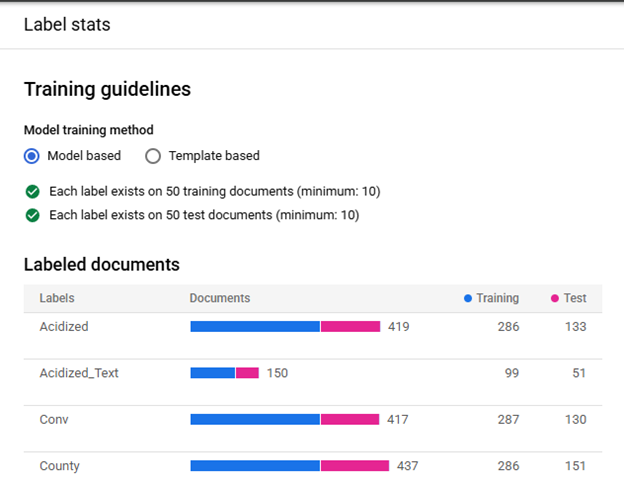Click the blue training bar for Acidized_Text

[x=212, y=373]
